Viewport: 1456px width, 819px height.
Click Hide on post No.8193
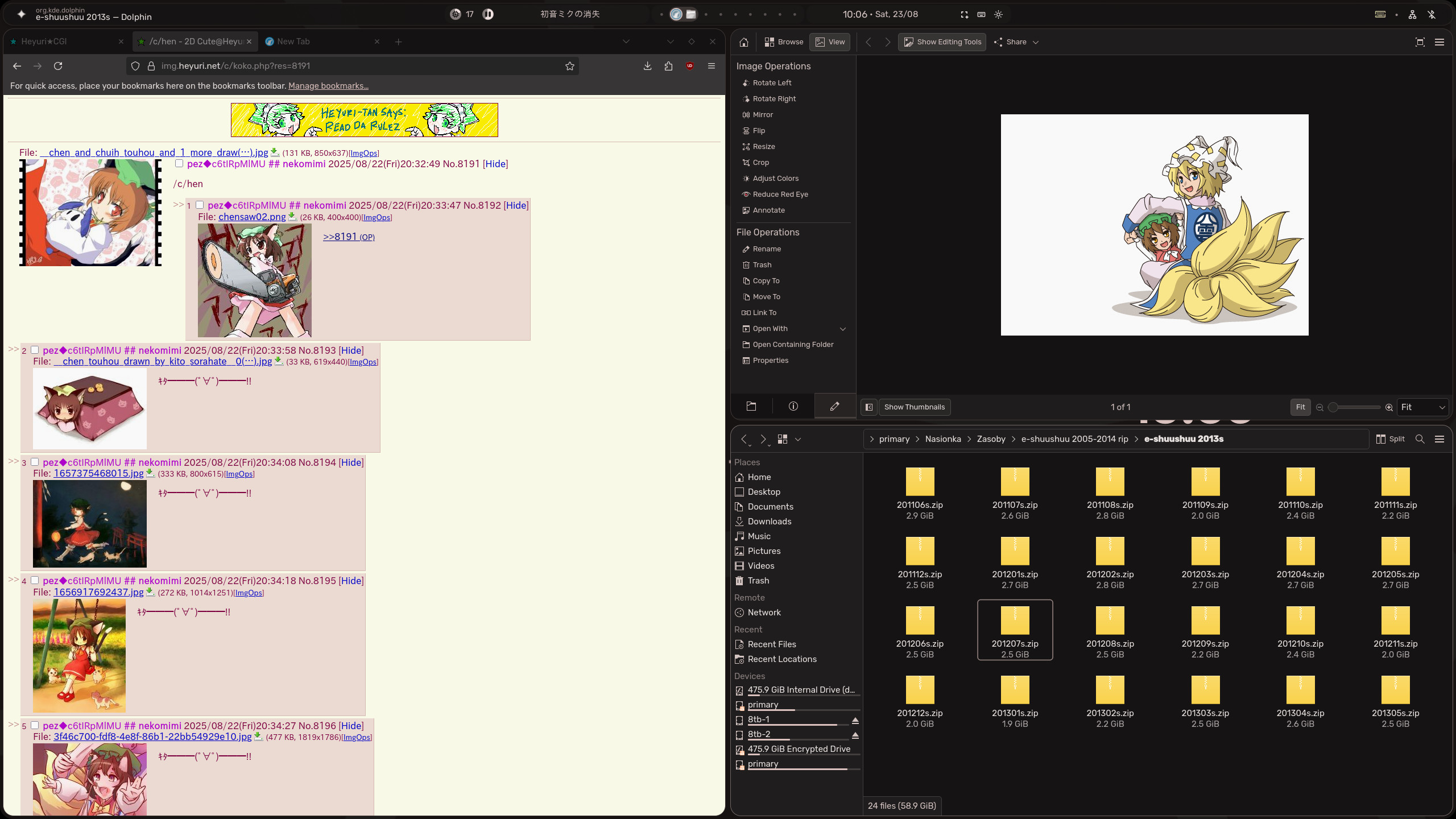(x=351, y=350)
